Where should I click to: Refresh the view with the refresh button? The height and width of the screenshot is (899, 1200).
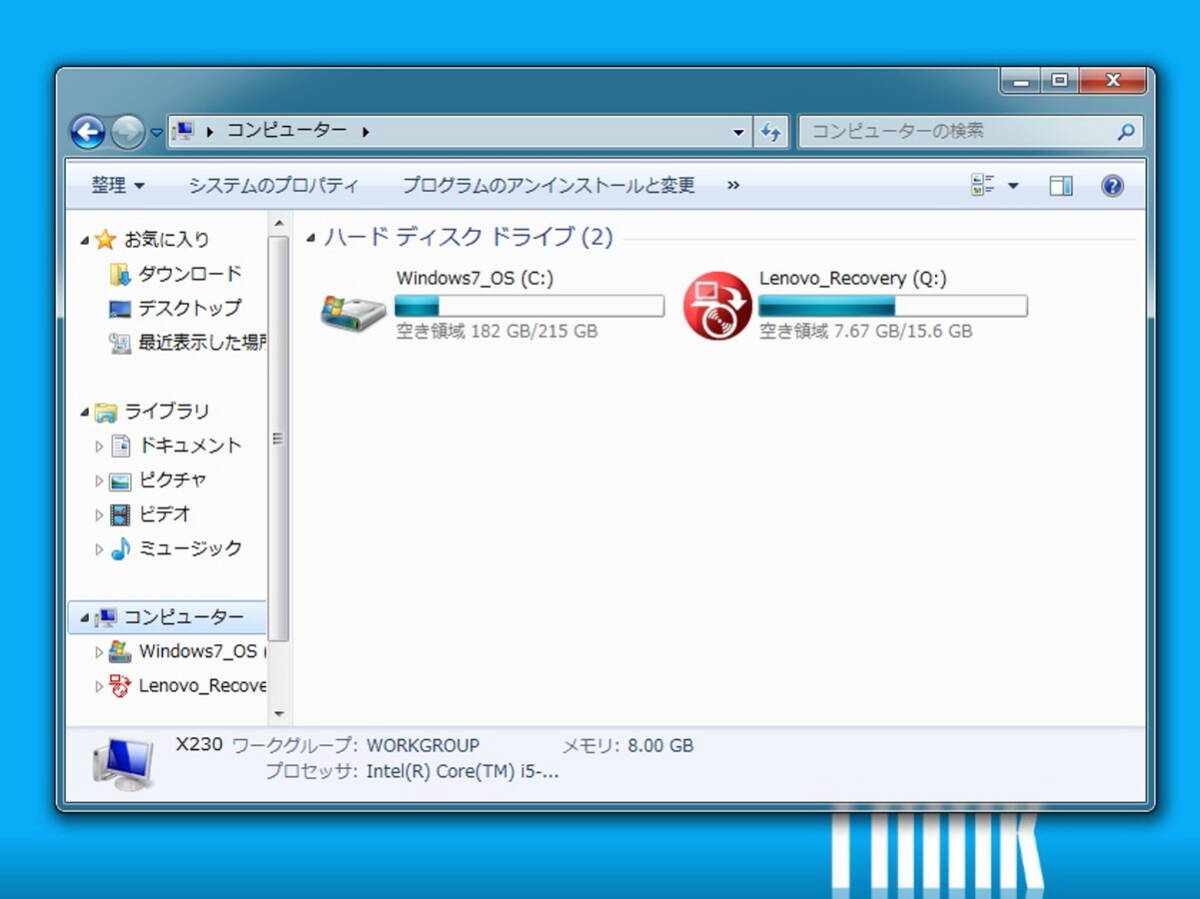click(770, 132)
